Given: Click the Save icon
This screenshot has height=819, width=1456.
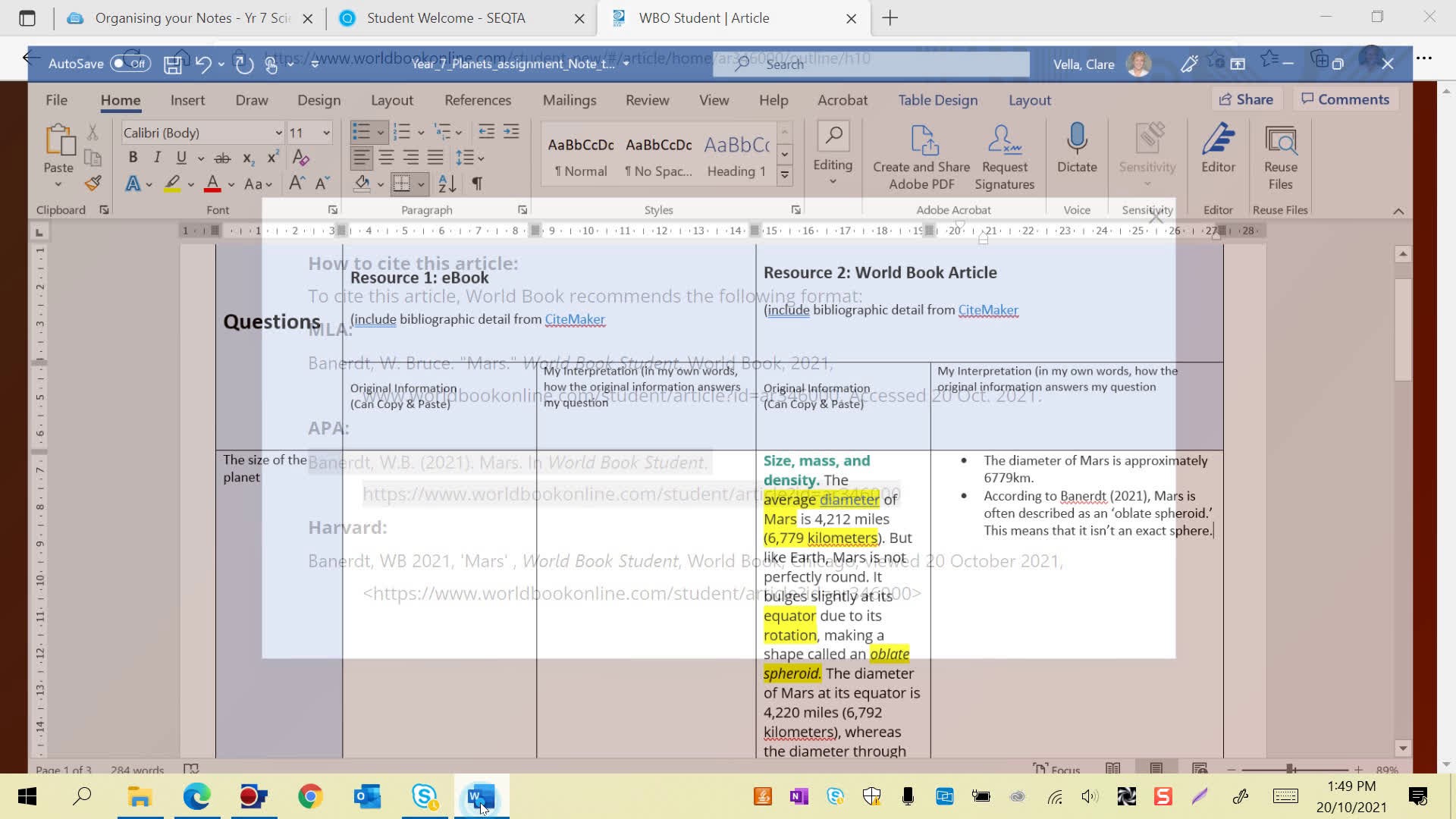Looking at the screenshot, I should 173,64.
